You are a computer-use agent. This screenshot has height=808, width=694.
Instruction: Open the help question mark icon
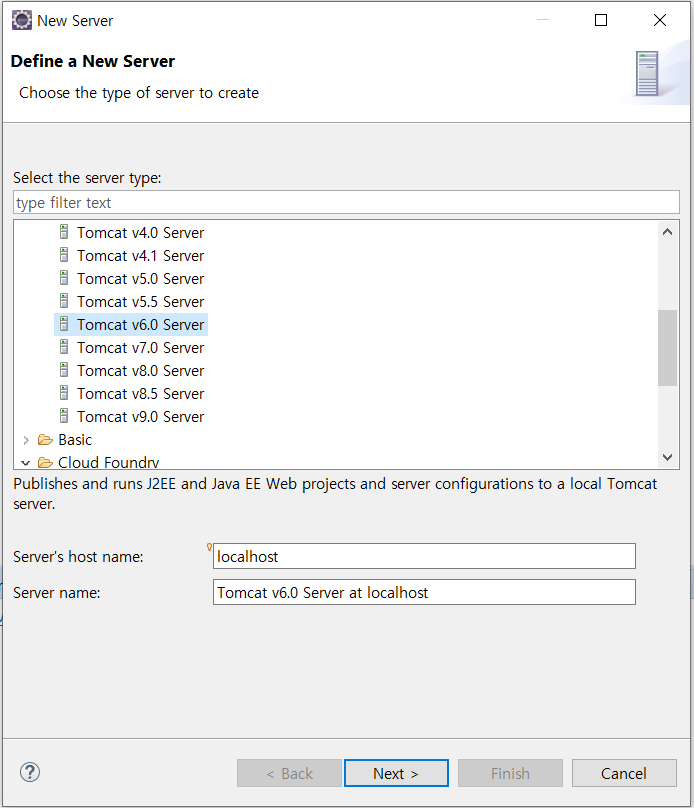coord(30,772)
